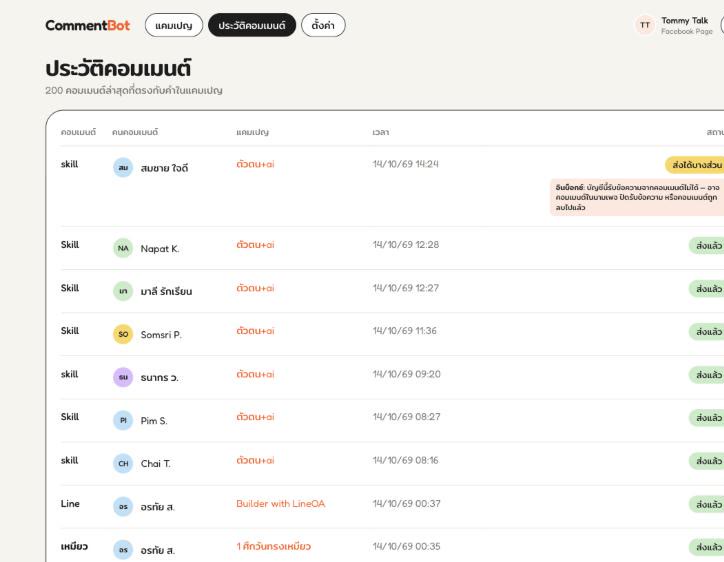
Task: Click timestamp 14/10/69 08:27
Action: pos(406,417)
